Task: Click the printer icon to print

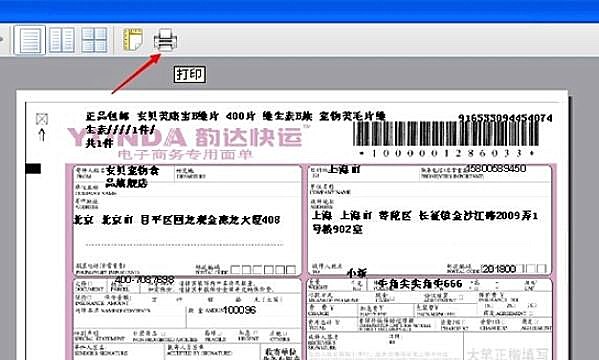Action: coord(165,40)
